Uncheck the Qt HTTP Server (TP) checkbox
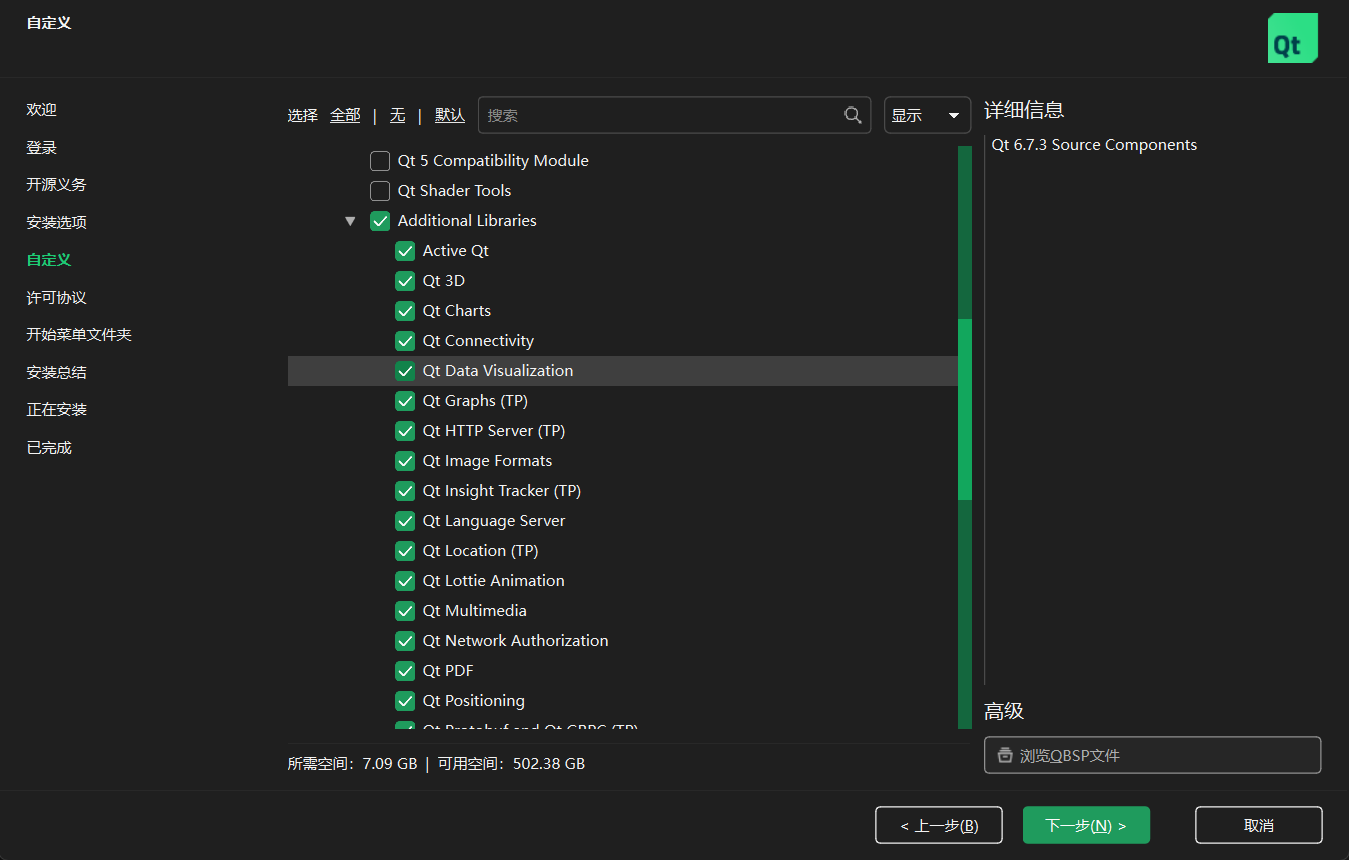The image size is (1349, 860). (x=405, y=431)
